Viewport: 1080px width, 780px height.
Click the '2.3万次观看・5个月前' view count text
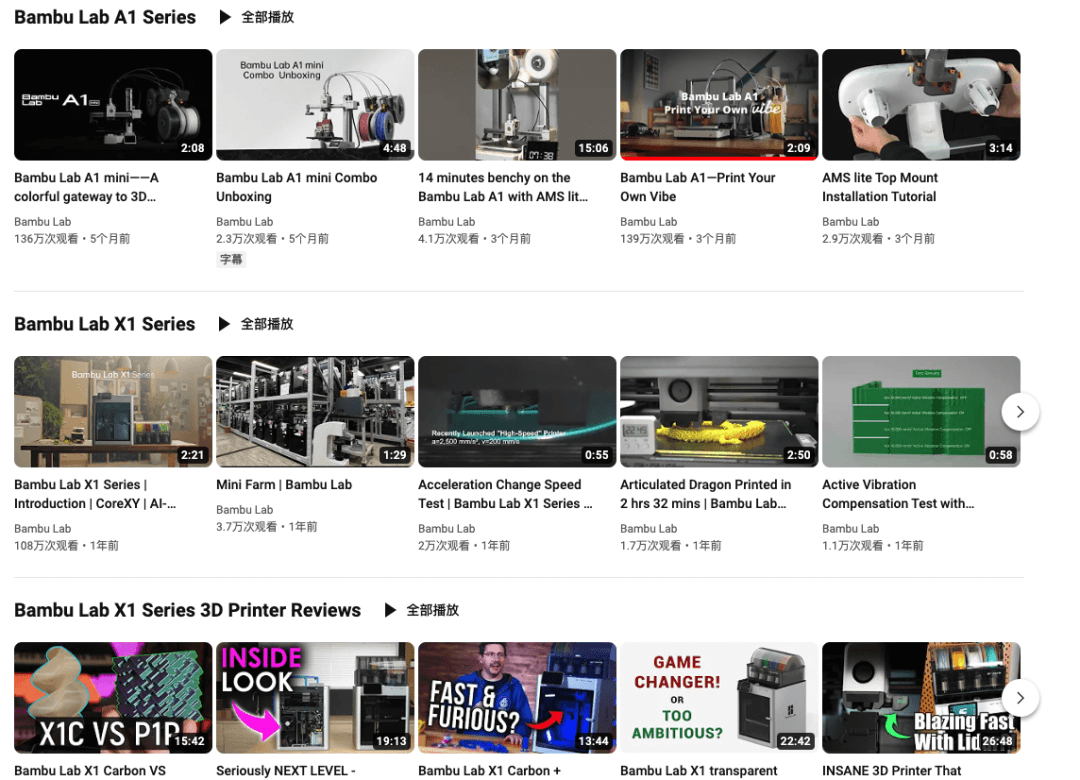(273, 239)
